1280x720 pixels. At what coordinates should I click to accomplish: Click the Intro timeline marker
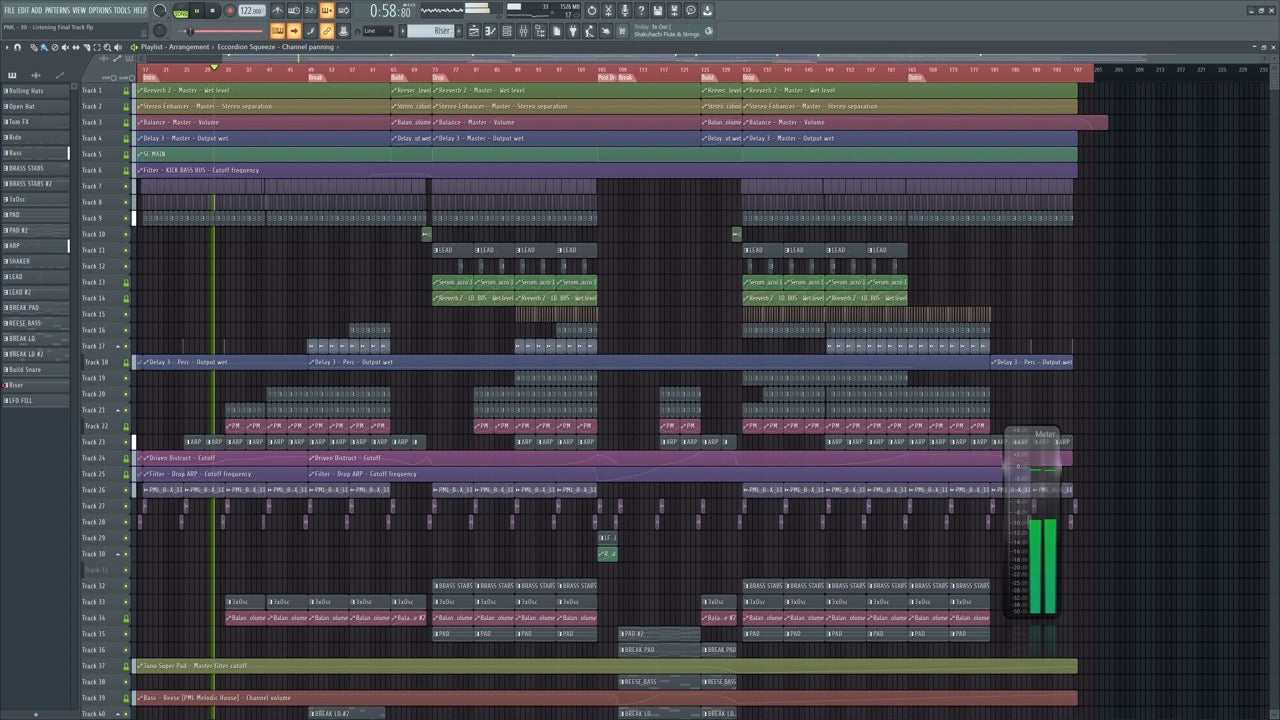(x=149, y=77)
